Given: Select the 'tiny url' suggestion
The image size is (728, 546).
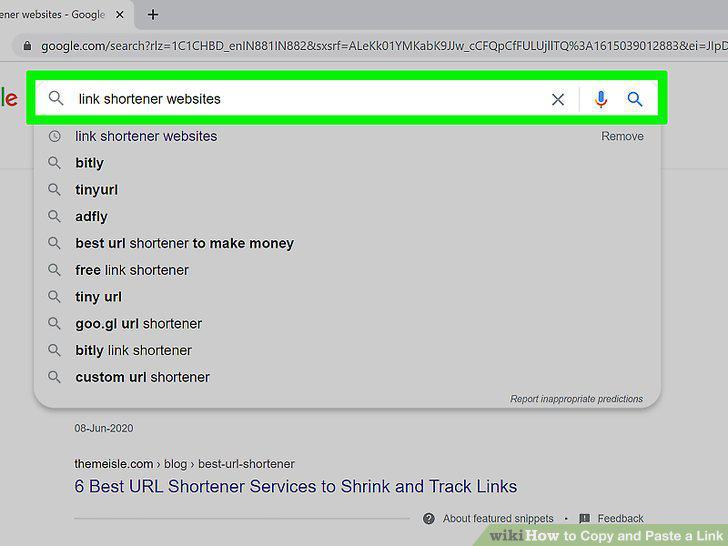Looking at the screenshot, I should (x=98, y=297).
